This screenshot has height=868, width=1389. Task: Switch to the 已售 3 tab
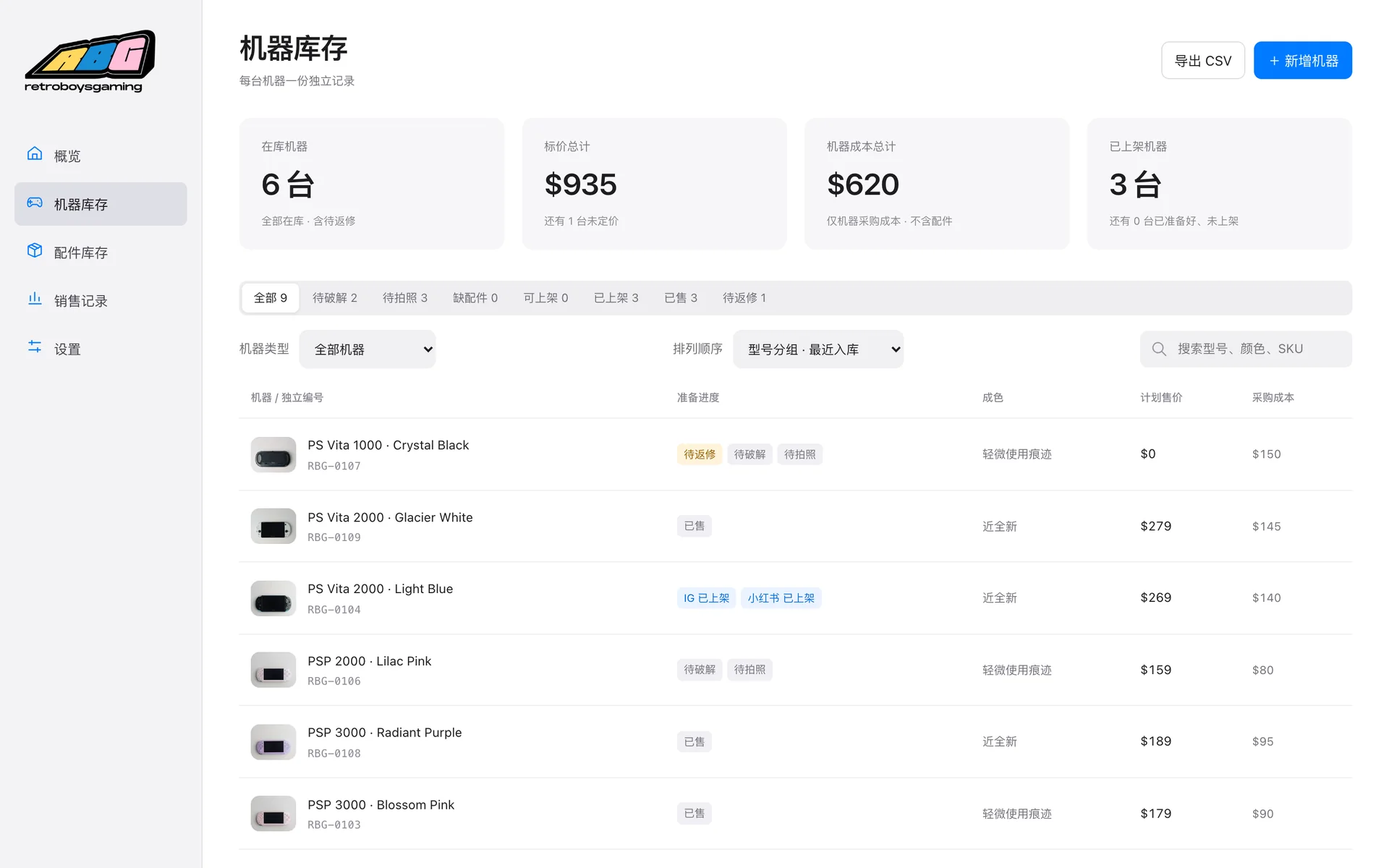coord(681,298)
